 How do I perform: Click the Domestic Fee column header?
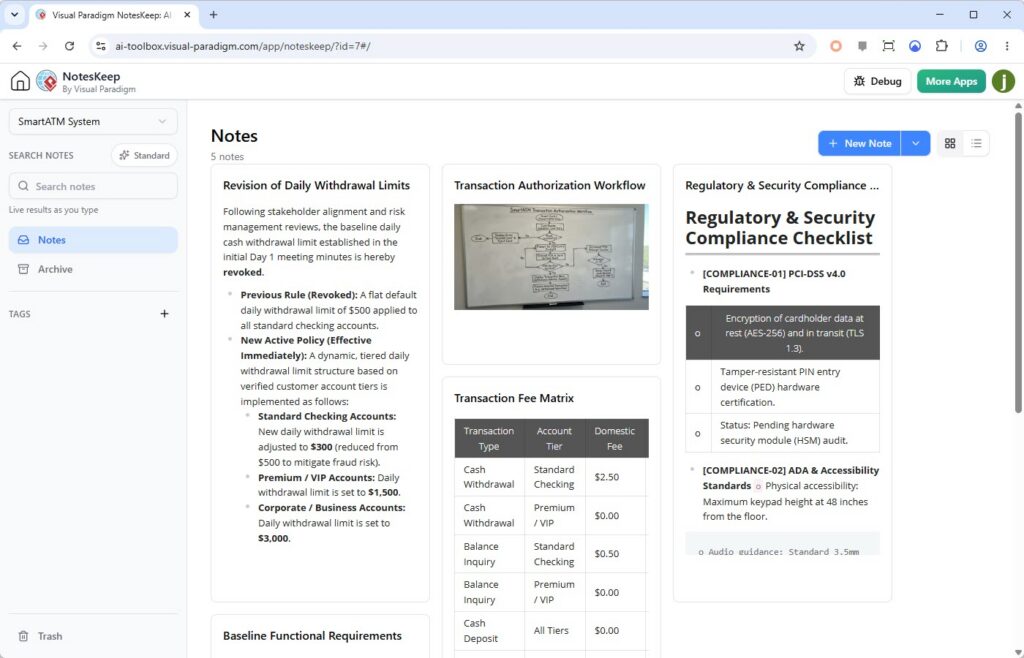614,438
